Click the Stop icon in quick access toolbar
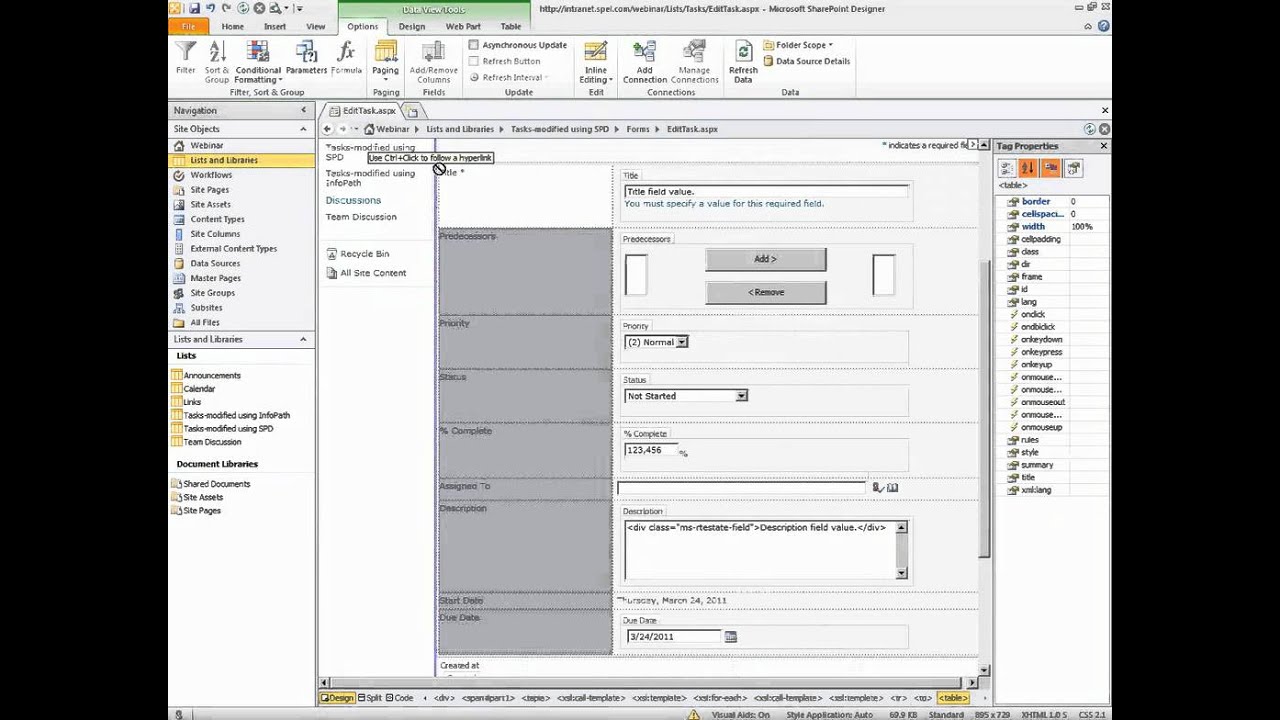 pyautogui.click(x=258, y=8)
